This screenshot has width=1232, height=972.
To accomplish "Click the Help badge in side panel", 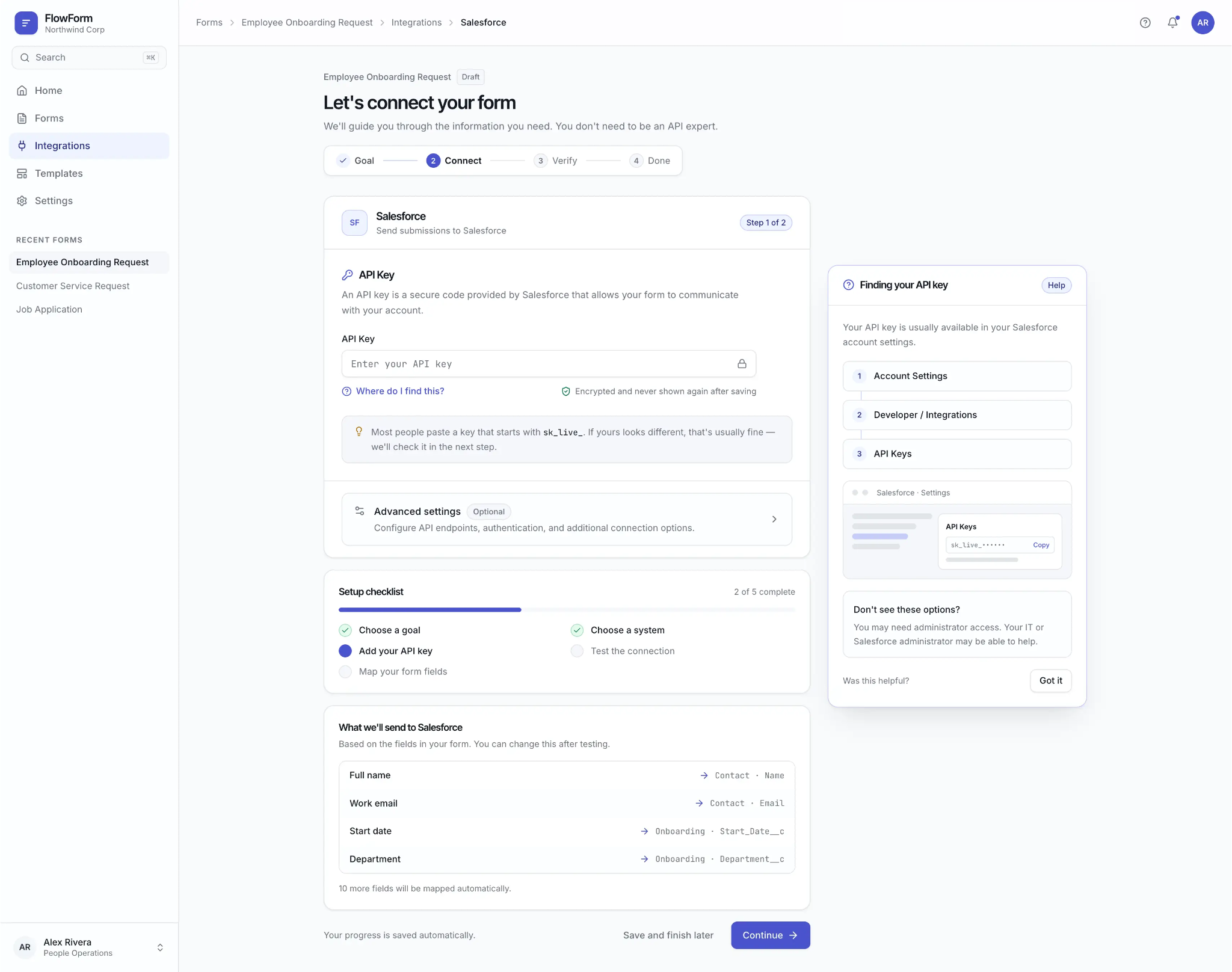I will pyautogui.click(x=1056, y=286).
